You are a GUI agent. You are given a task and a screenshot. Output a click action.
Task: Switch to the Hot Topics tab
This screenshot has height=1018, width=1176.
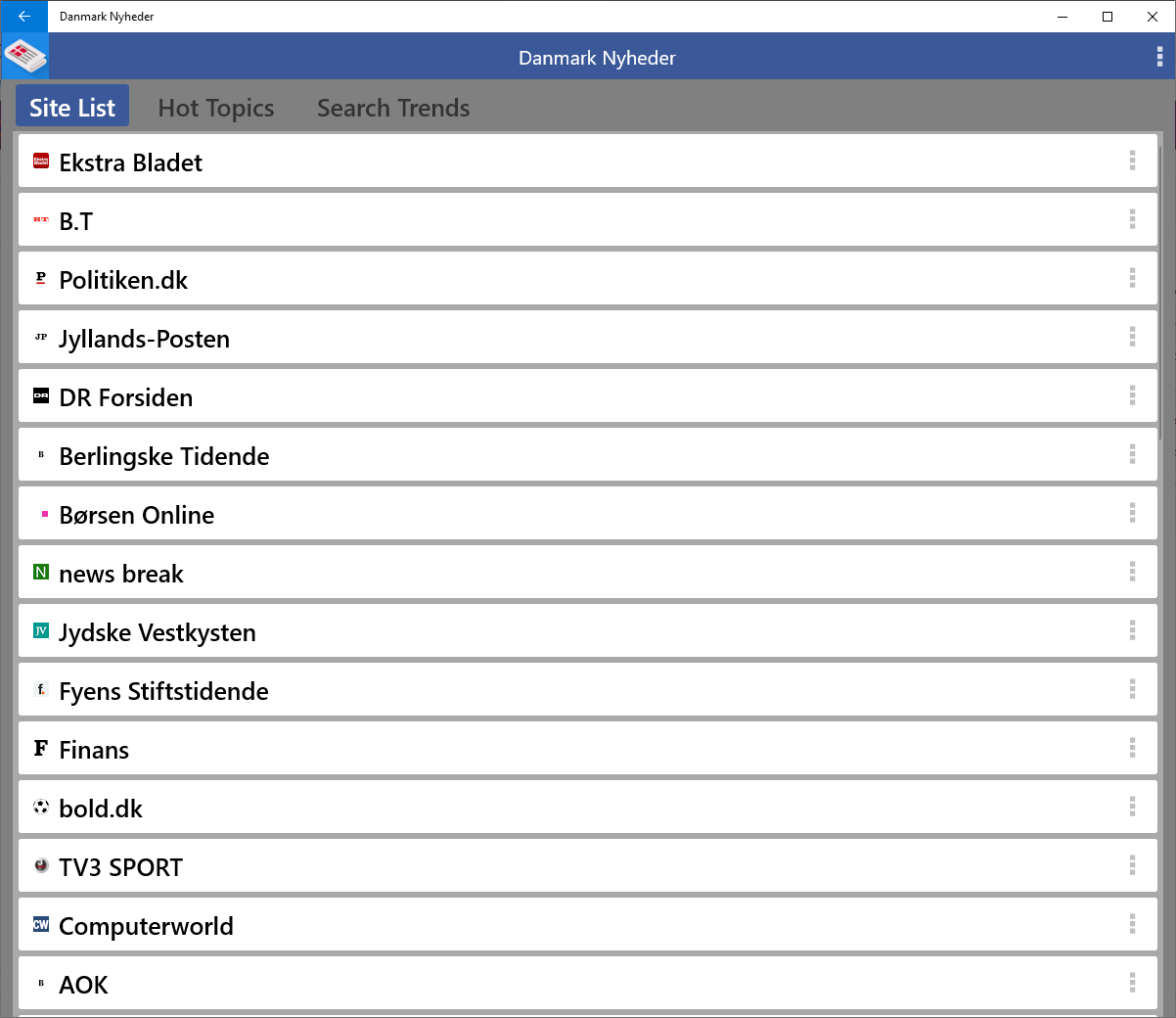pyautogui.click(x=216, y=108)
